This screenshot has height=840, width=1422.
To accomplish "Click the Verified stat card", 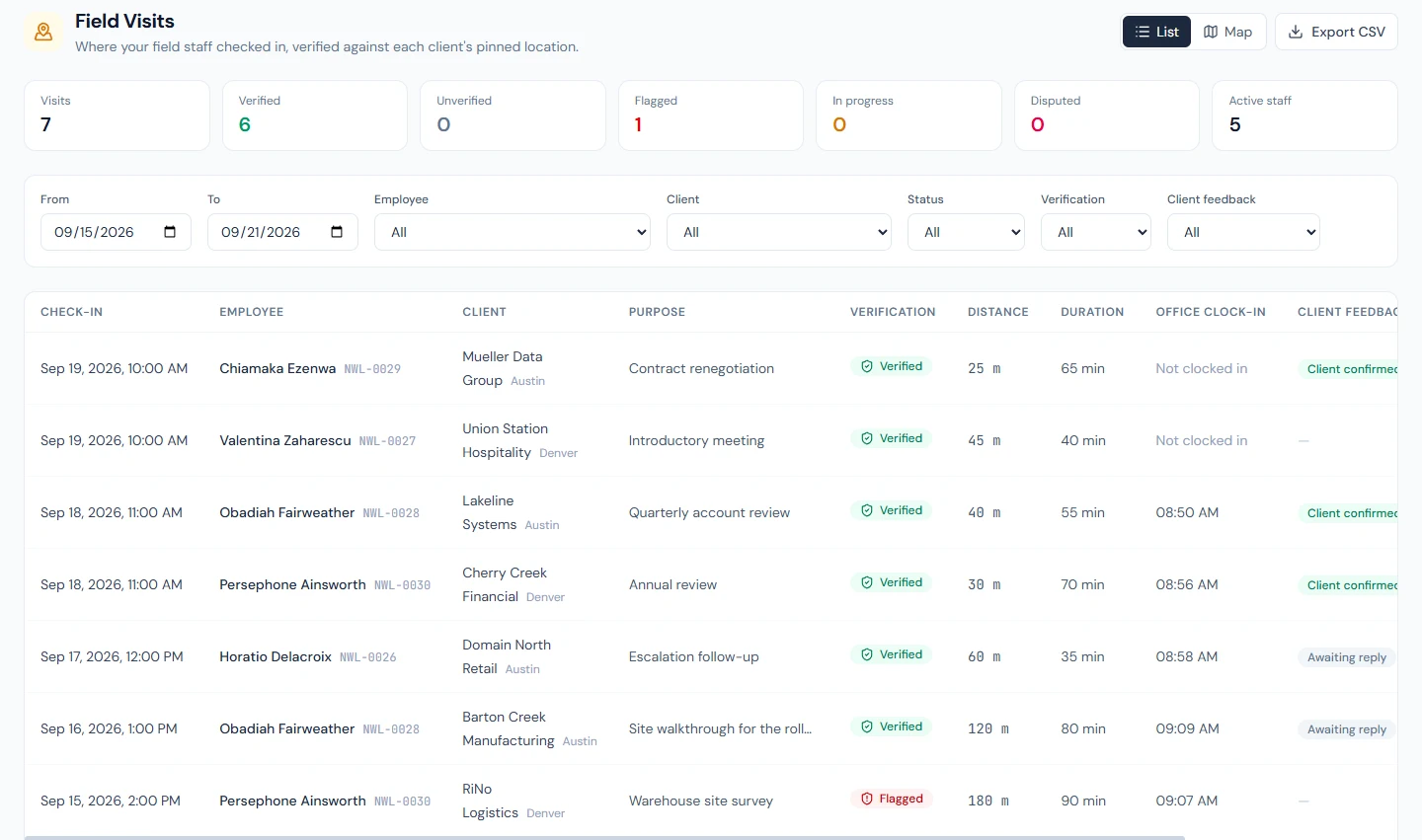I will pos(315,115).
